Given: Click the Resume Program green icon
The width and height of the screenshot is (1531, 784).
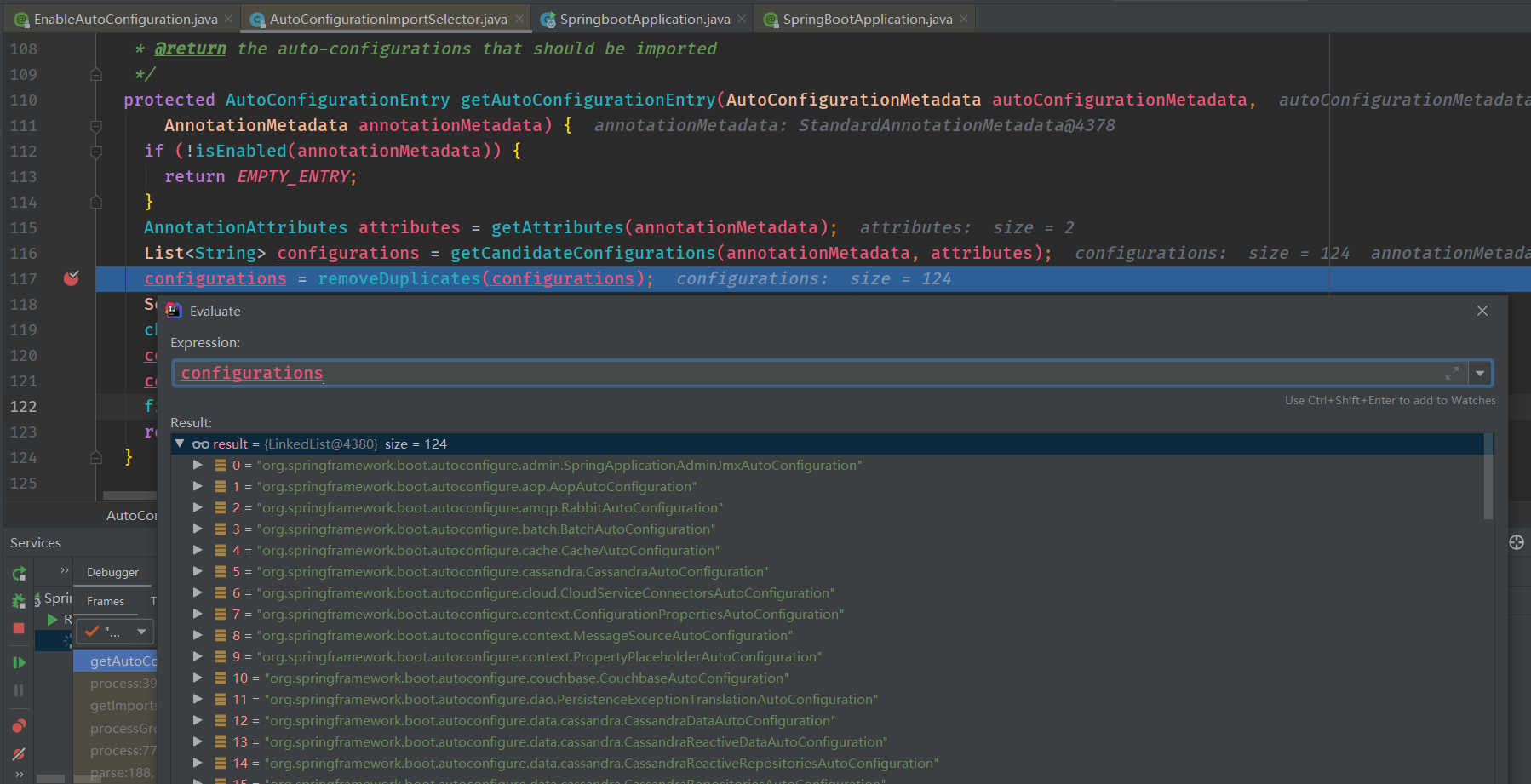Looking at the screenshot, I should tap(19, 662).
